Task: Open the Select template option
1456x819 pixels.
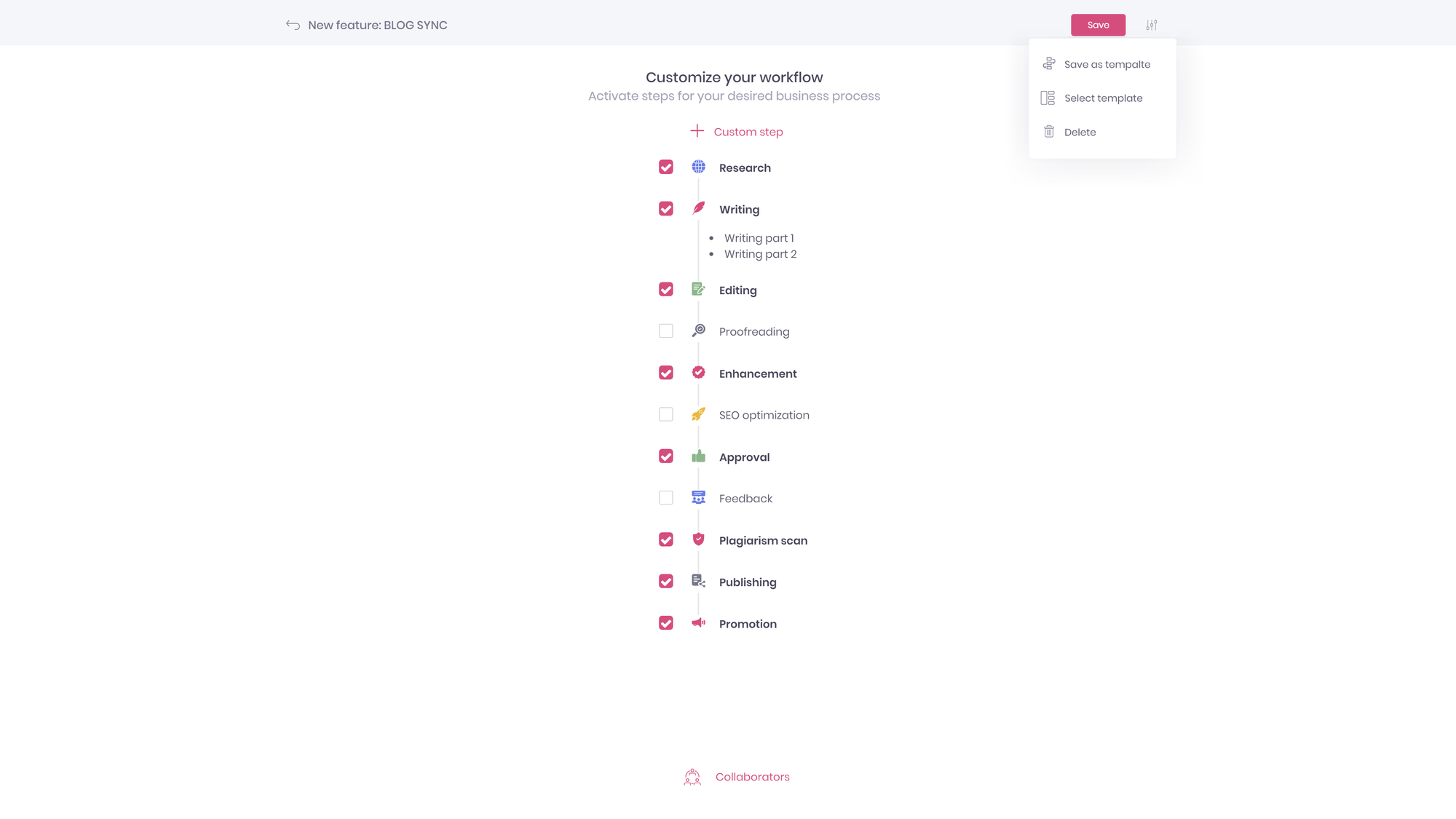Action: tap(1103, 98)
